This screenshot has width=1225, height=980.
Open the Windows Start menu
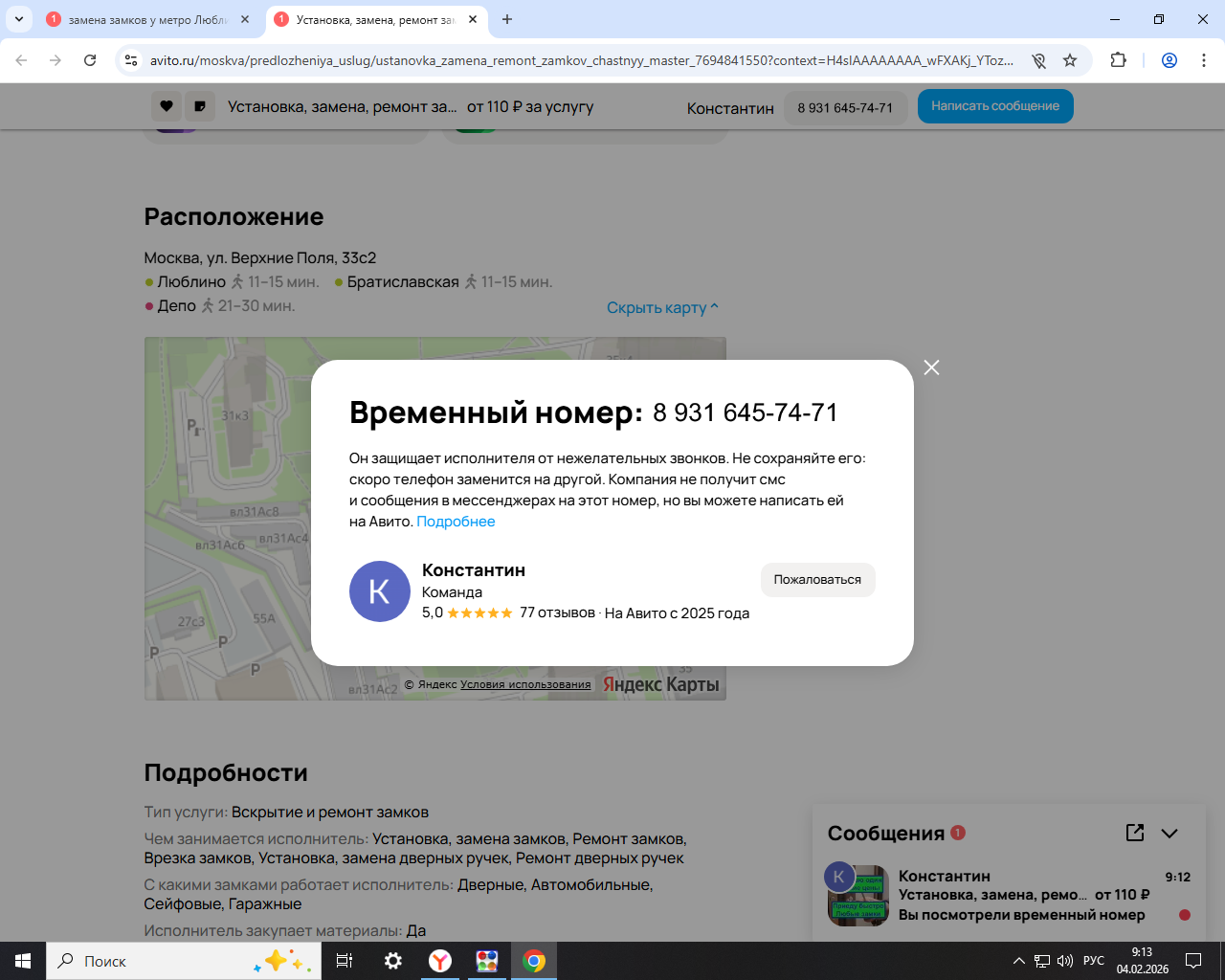23,961
